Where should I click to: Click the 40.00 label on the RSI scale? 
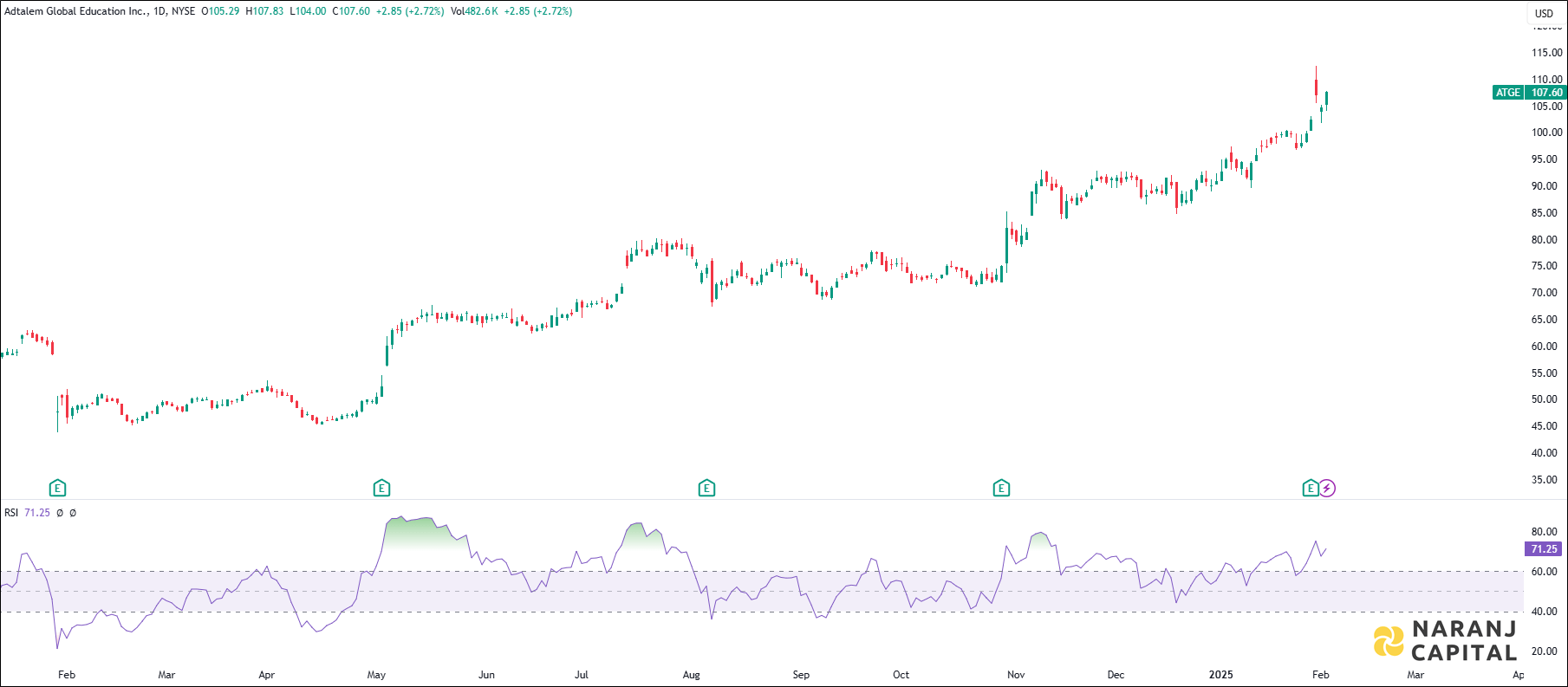[x=1544, y=612]
